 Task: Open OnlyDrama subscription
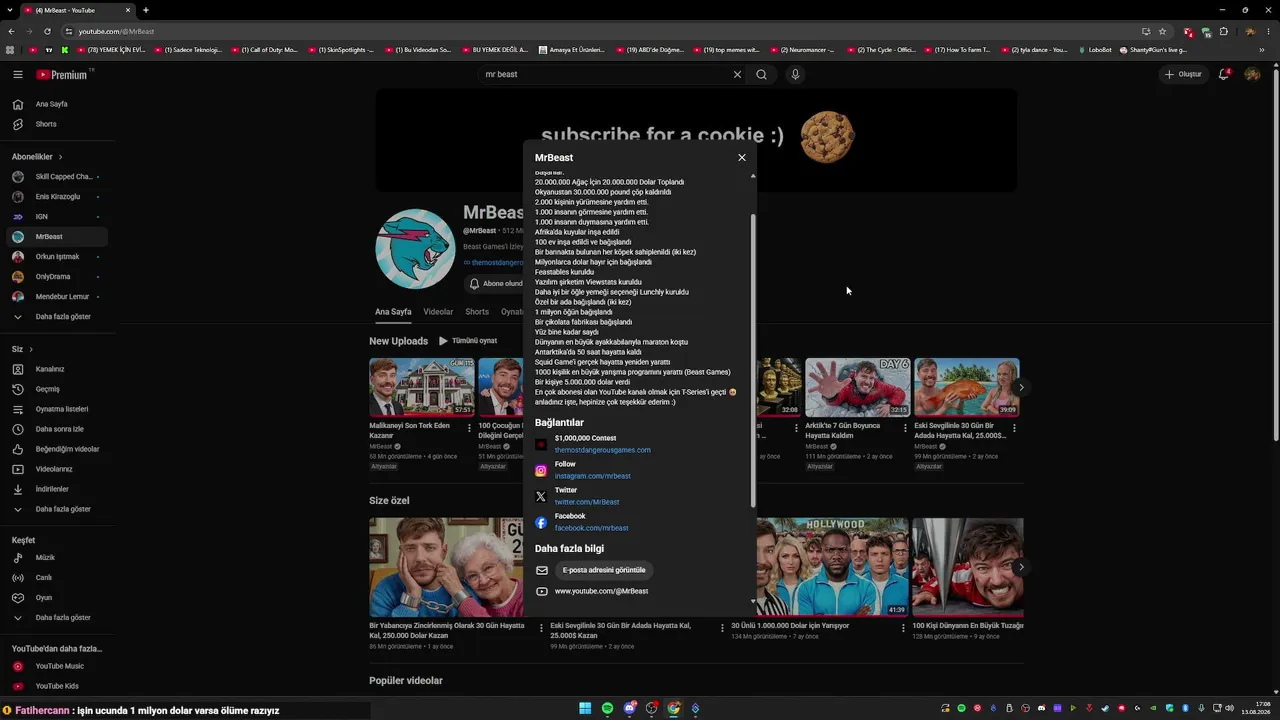point(54,277)
